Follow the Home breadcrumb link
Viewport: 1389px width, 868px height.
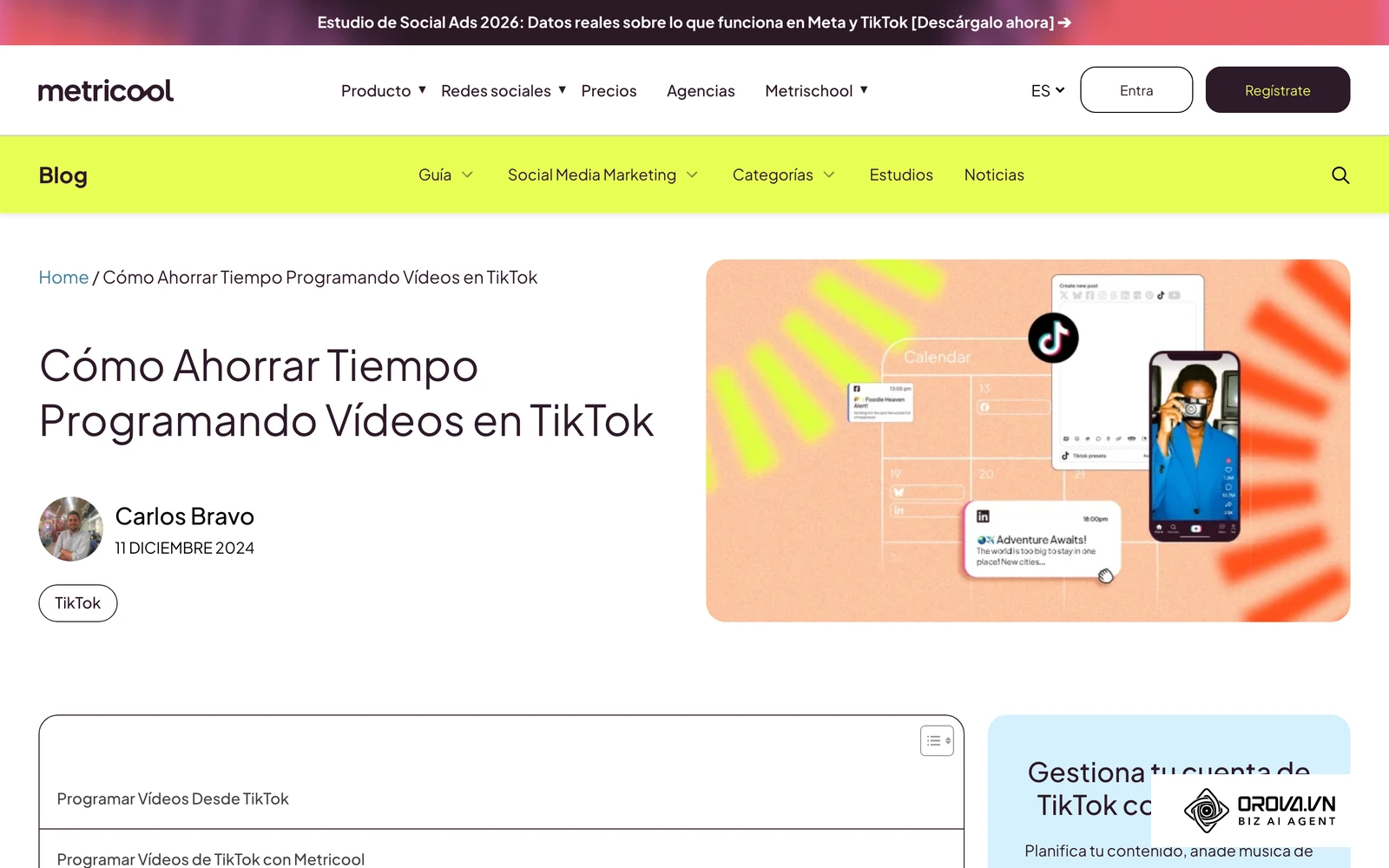coord(63,277)
